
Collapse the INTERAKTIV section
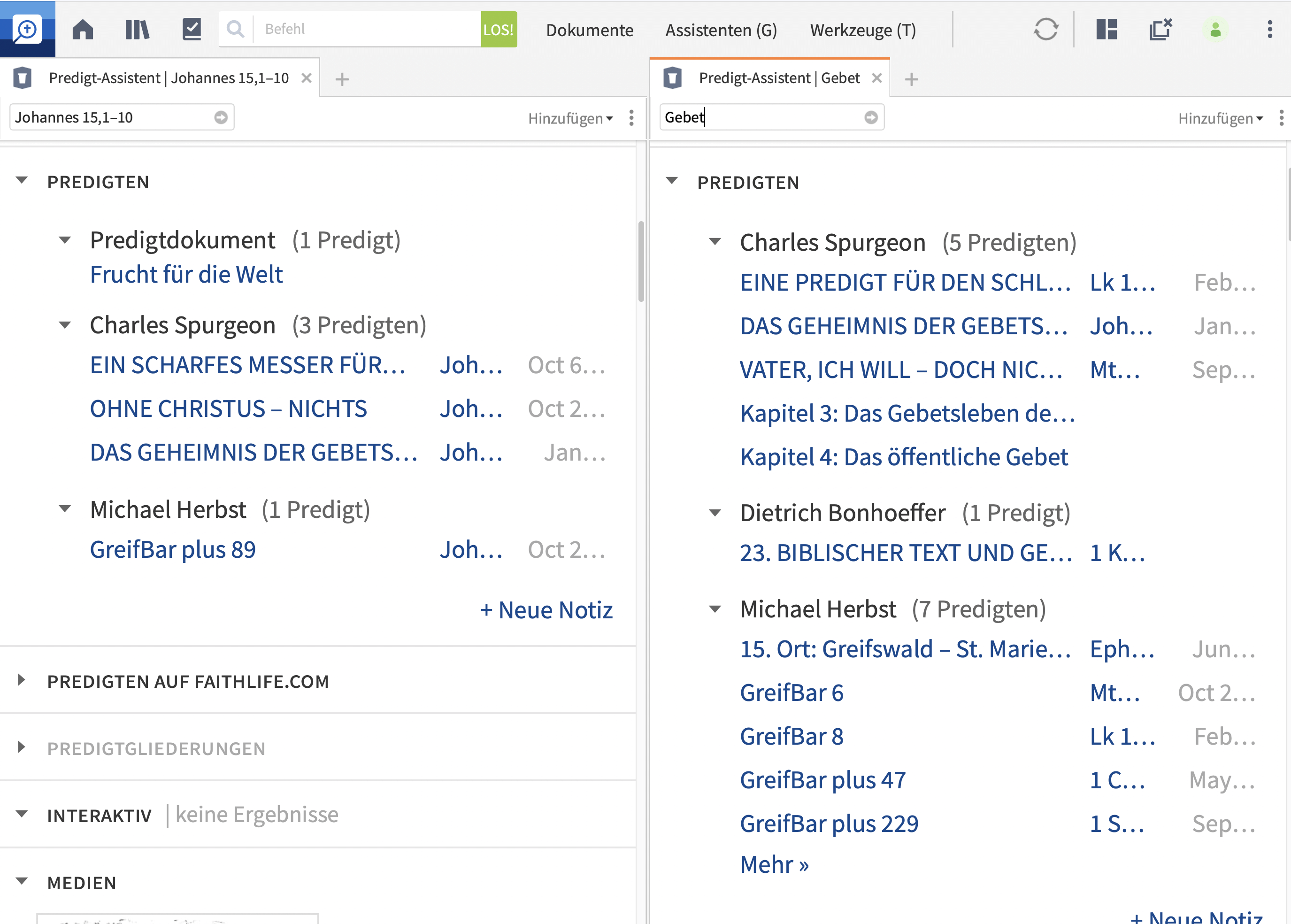tap(22, 814)
